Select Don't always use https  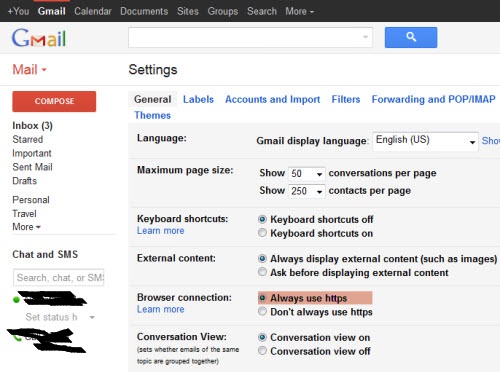[262, 311]
